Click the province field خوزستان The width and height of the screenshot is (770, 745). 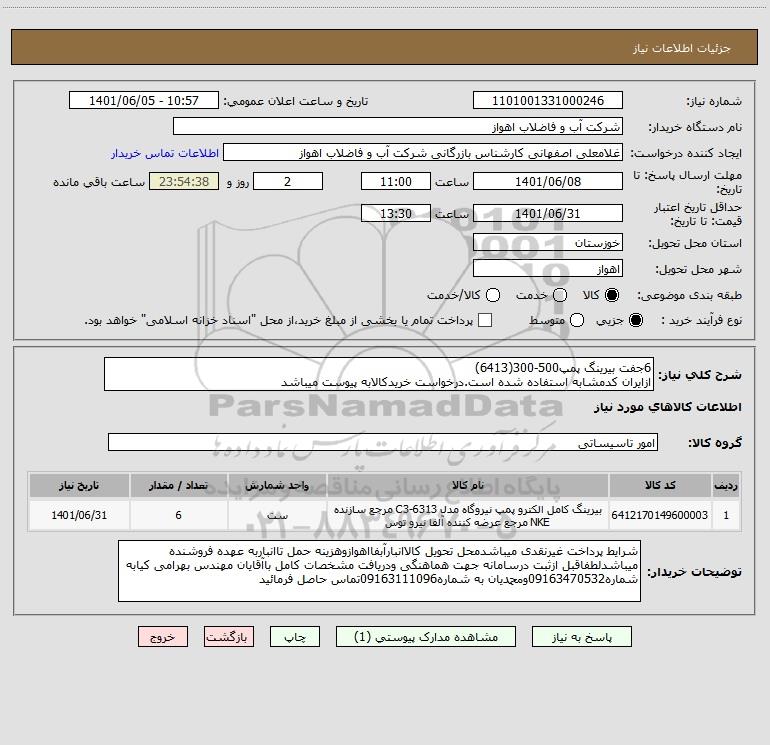pyautogui.click(x=548, y=243)
